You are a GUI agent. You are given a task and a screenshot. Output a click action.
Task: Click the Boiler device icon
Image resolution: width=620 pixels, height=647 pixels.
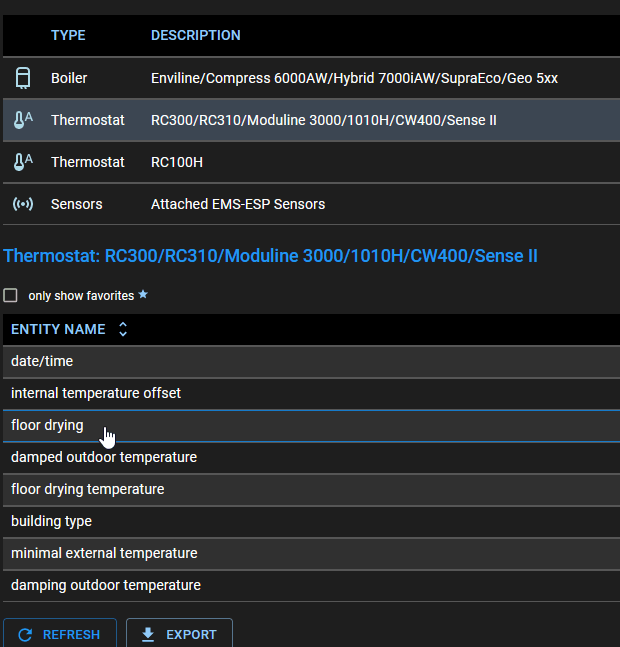22,77
